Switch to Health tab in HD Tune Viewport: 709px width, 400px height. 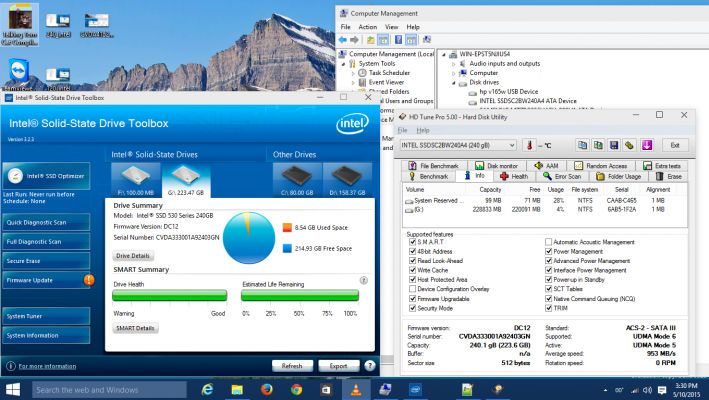[x=514, y=176]
